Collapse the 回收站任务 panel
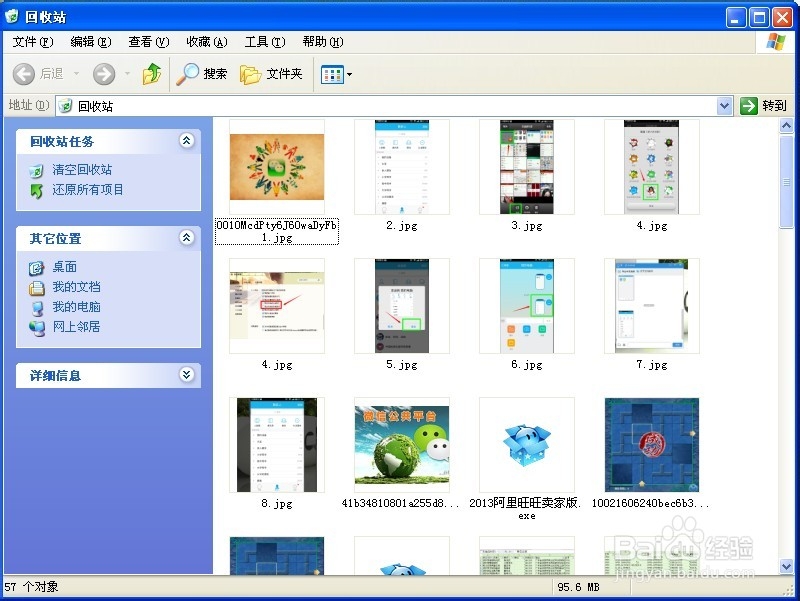 pyautogui.click(x=187, y=141)
